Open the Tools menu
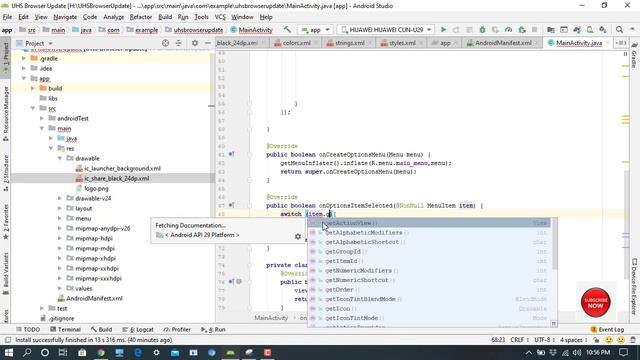Image resolution: width=640 pixels, height=360 pixels. pyautogui.click(x=201, y=17)
